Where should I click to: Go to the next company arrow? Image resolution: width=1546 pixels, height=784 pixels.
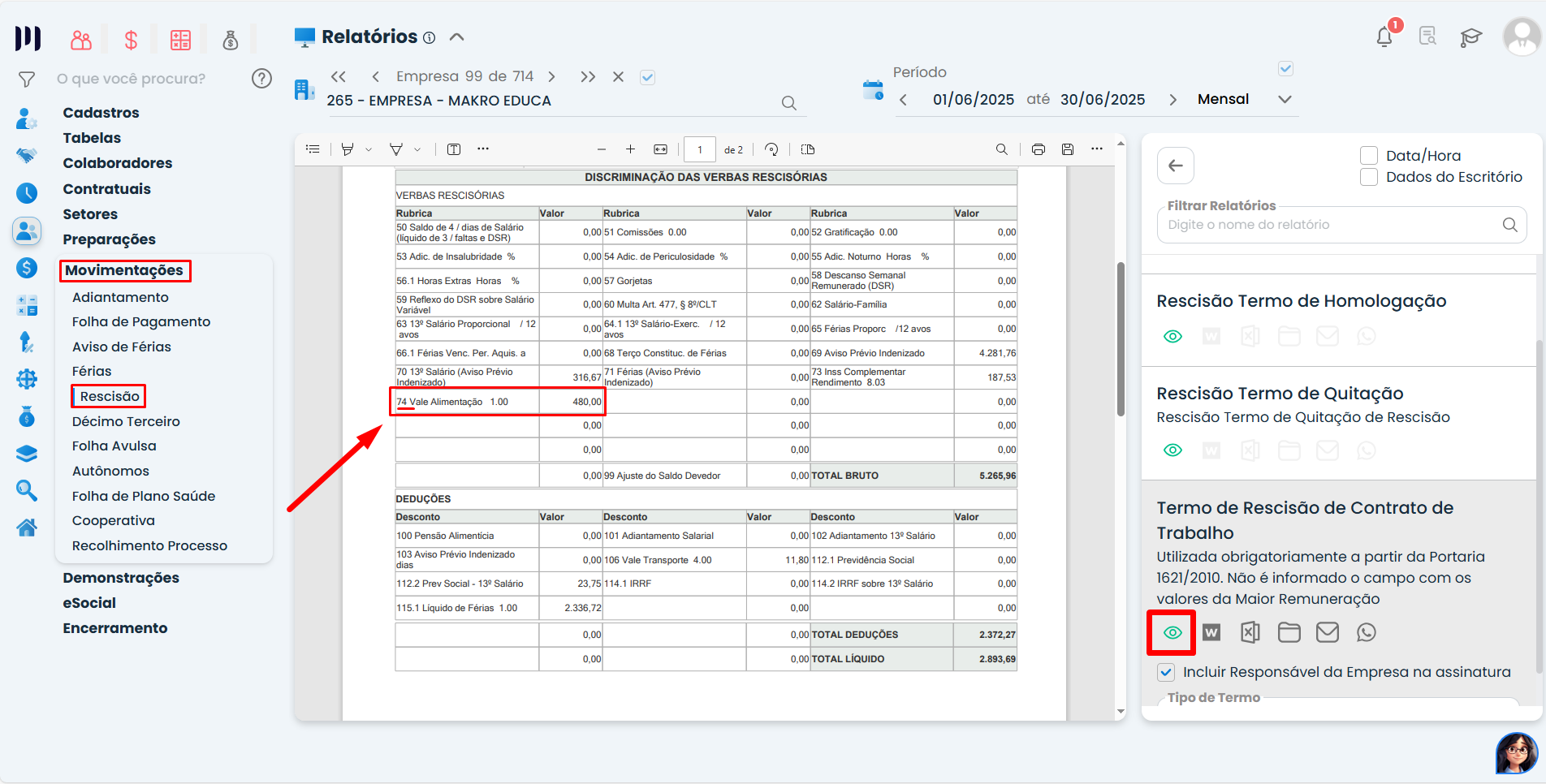pos(551,77)
